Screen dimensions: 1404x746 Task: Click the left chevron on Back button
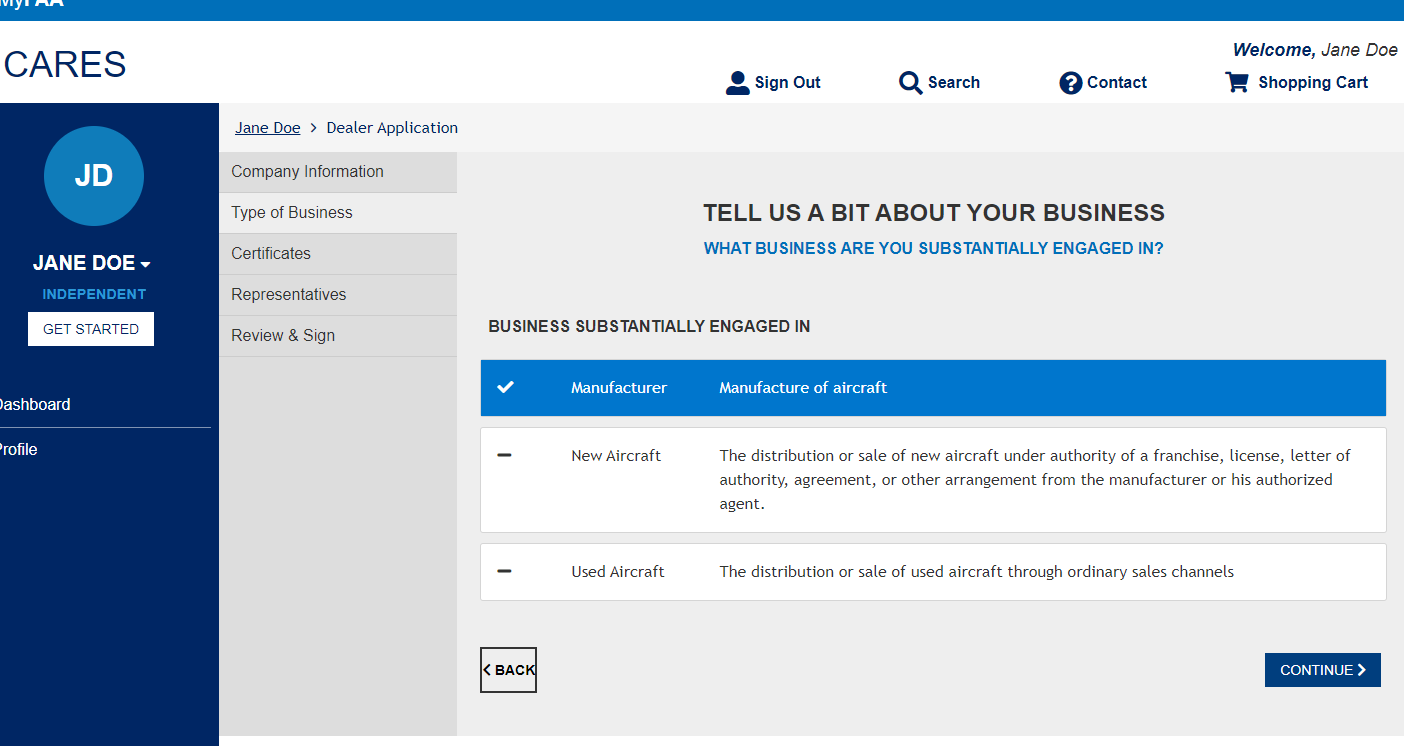coord(487,670)
